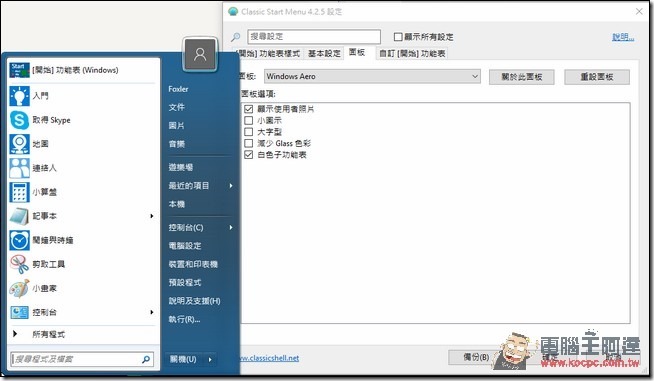Click the 備份(B) button
The width and height of the screenshot is (654, 381).
tap(476, 357)
